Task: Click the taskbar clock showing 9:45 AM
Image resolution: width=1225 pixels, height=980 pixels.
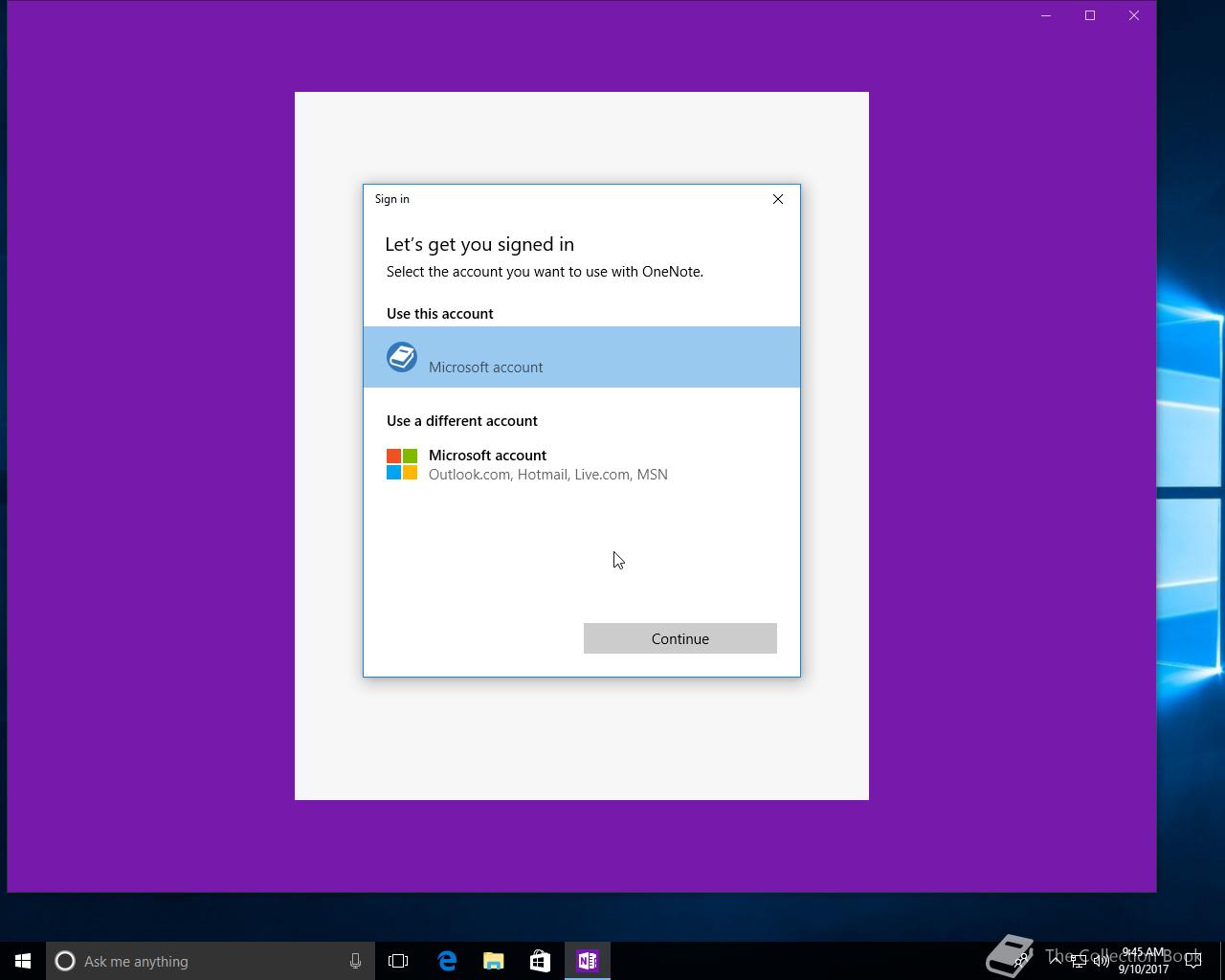Action: click(1144, 961)
